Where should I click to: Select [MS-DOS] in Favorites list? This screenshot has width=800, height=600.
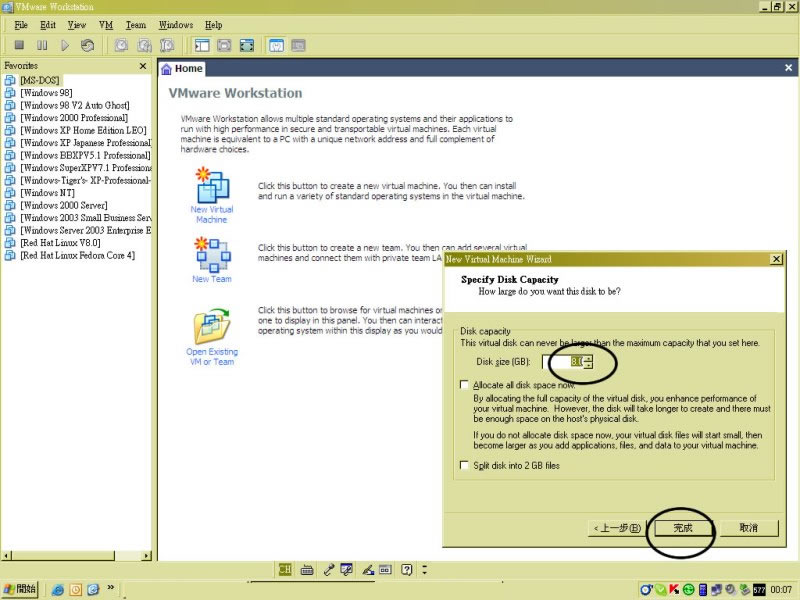(x=40, y=80)
